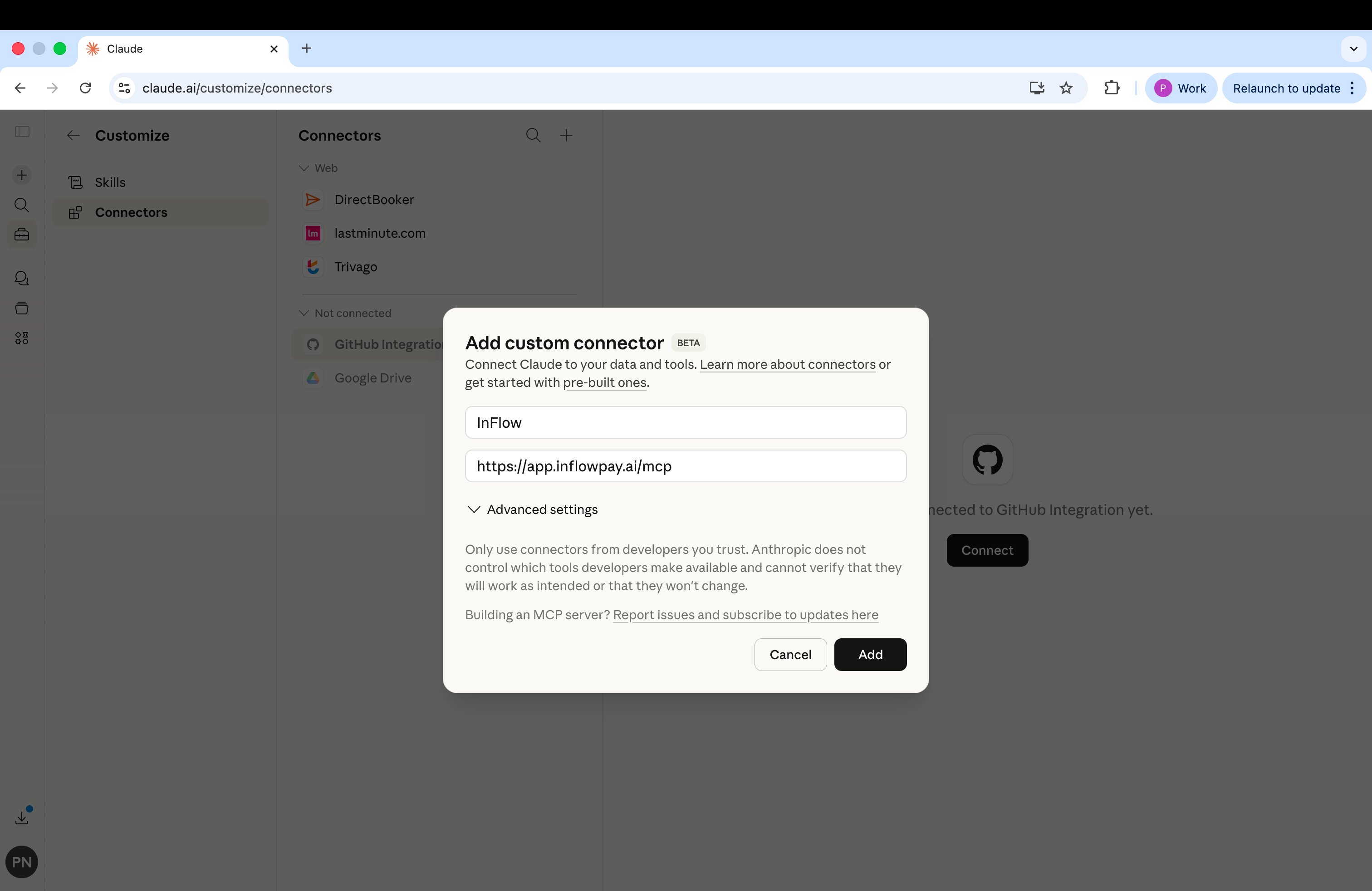This screenshot has width=1372, height=891.
Task: Toggle the left sidebar panel icon
Action: tap(22, 132)
